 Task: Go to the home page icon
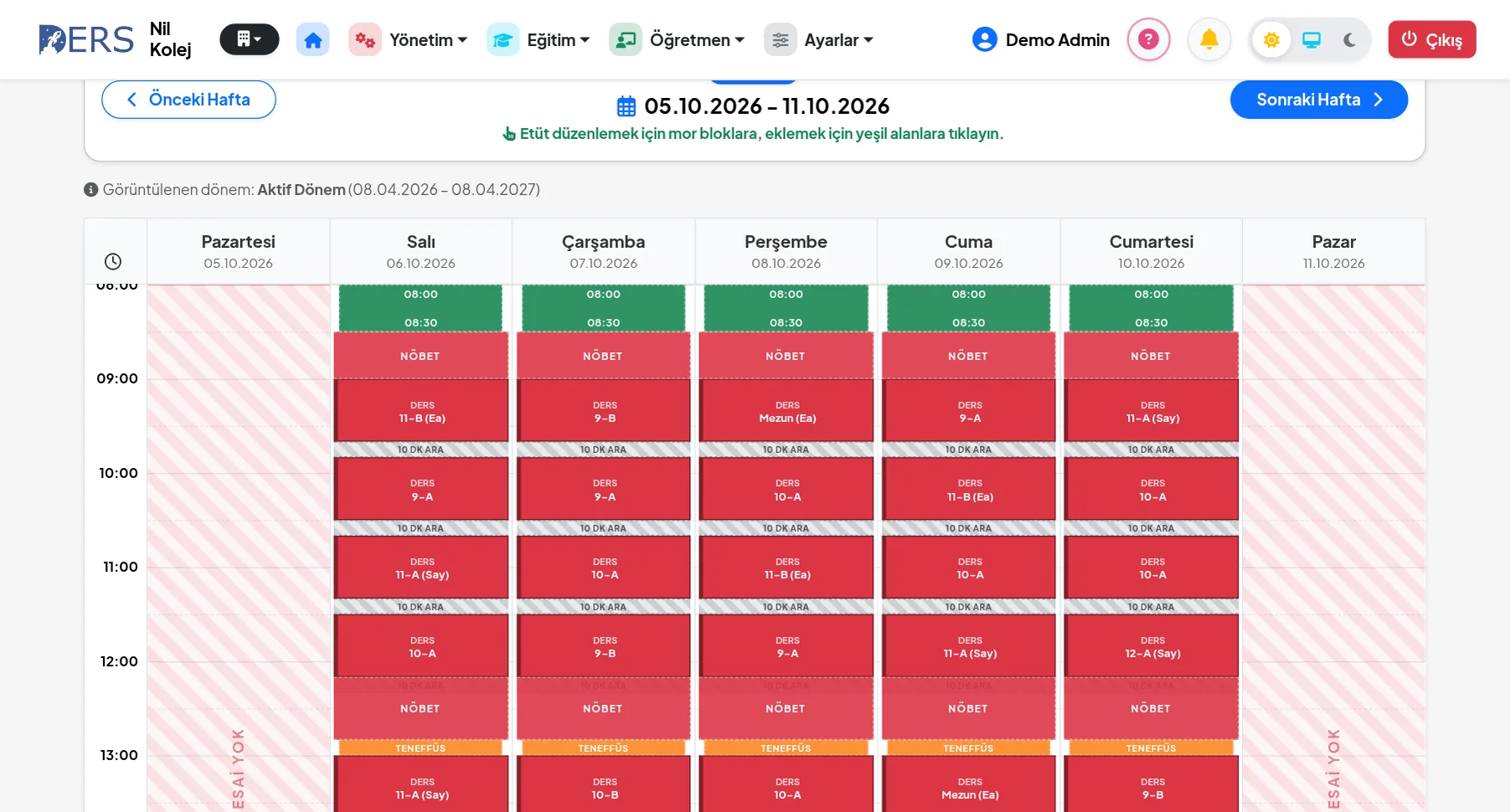312,39
